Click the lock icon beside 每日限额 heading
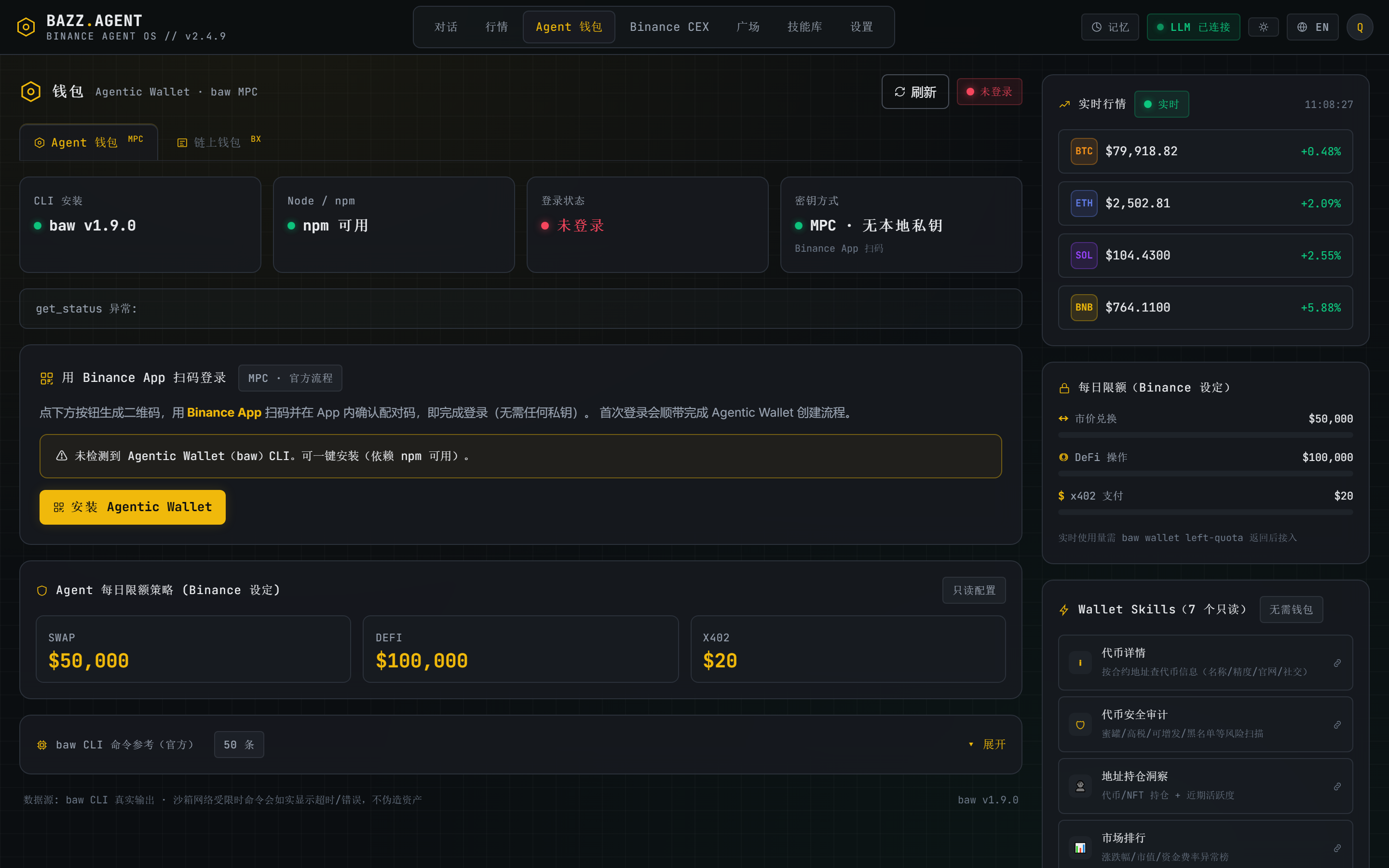Screen dimensions: 1389x868 pos(1064,389)
